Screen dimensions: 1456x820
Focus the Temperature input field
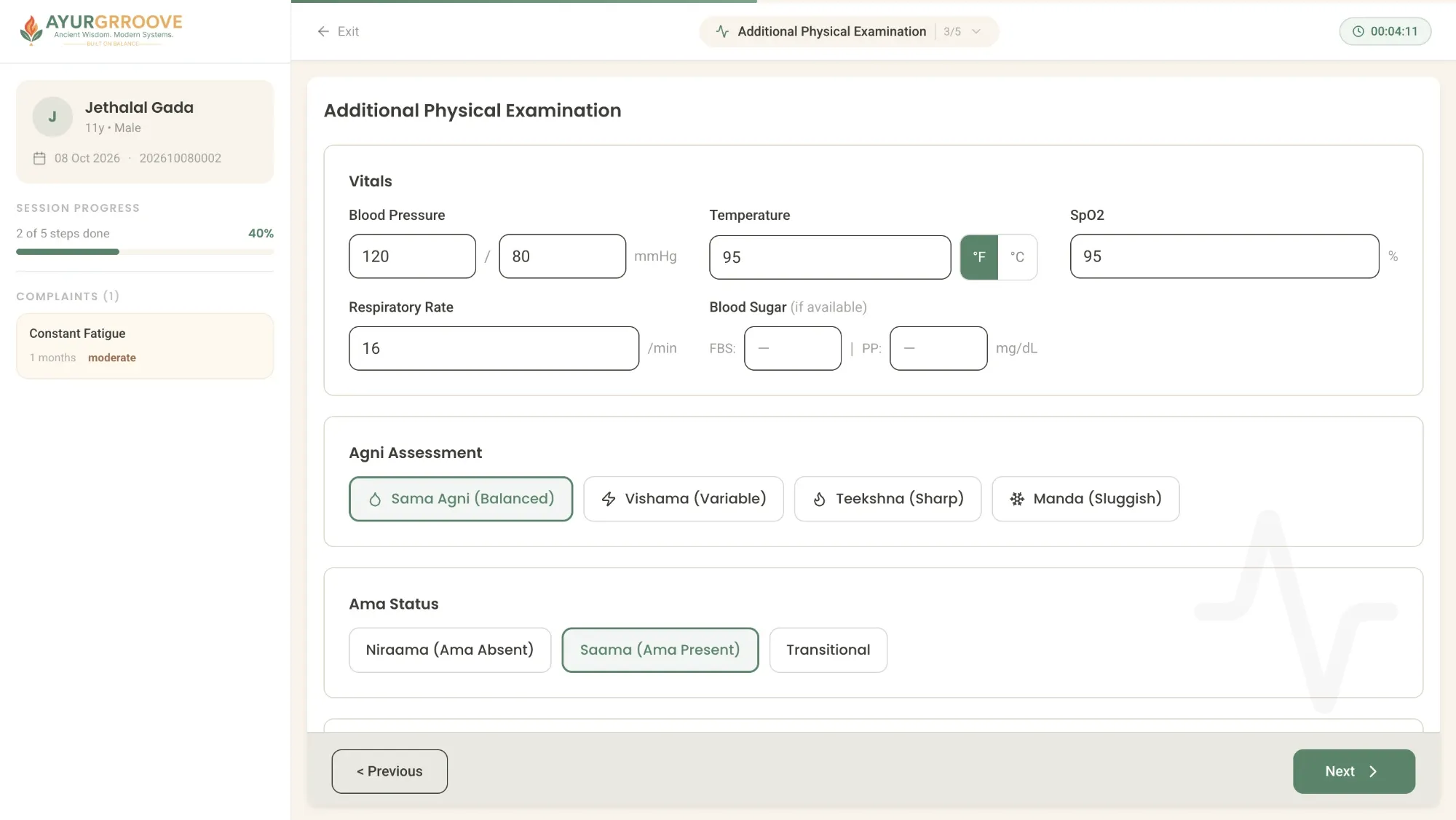click(x=830, y=257)
